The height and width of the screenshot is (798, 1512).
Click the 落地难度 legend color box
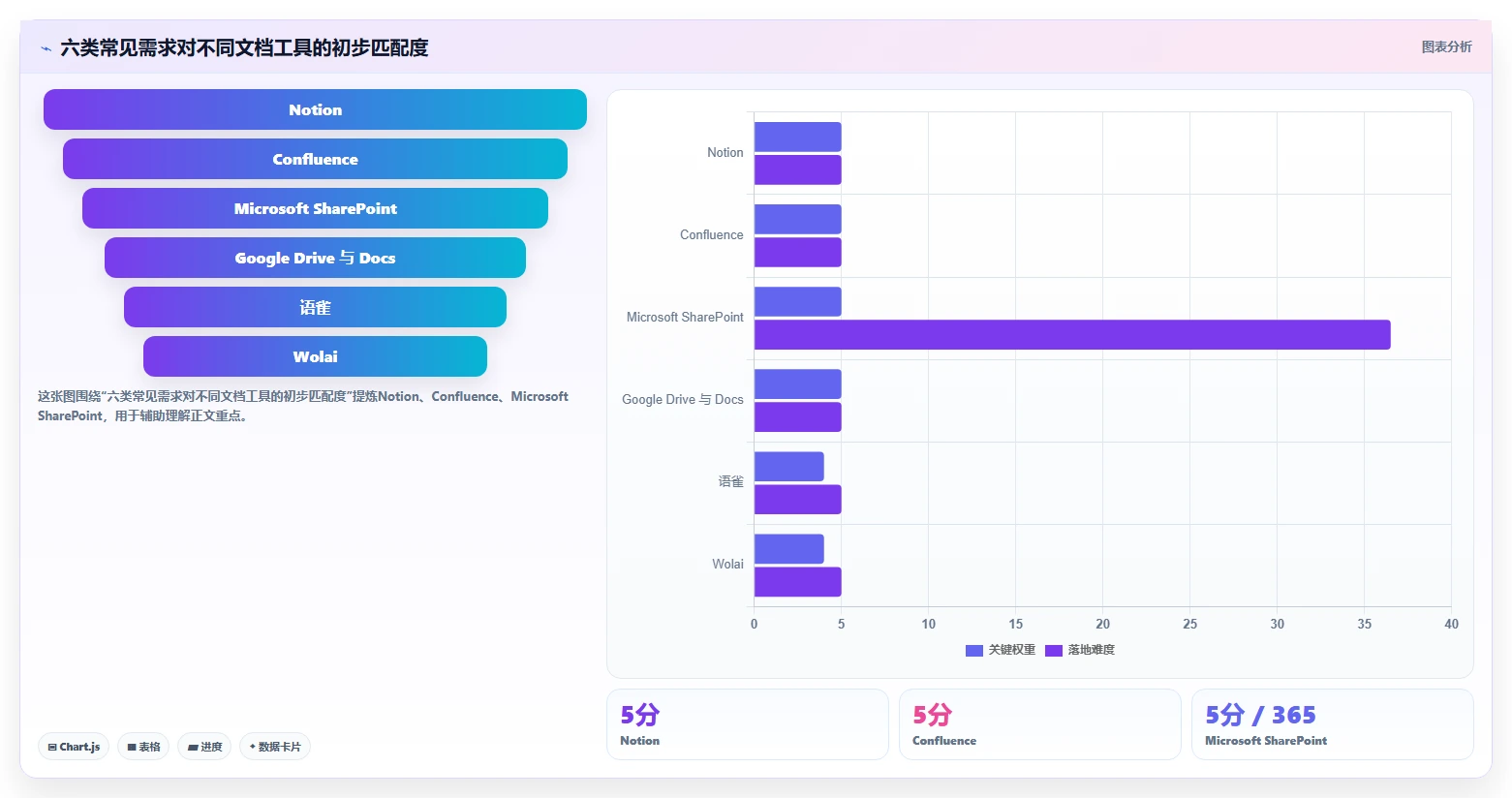pos(1054,650)
